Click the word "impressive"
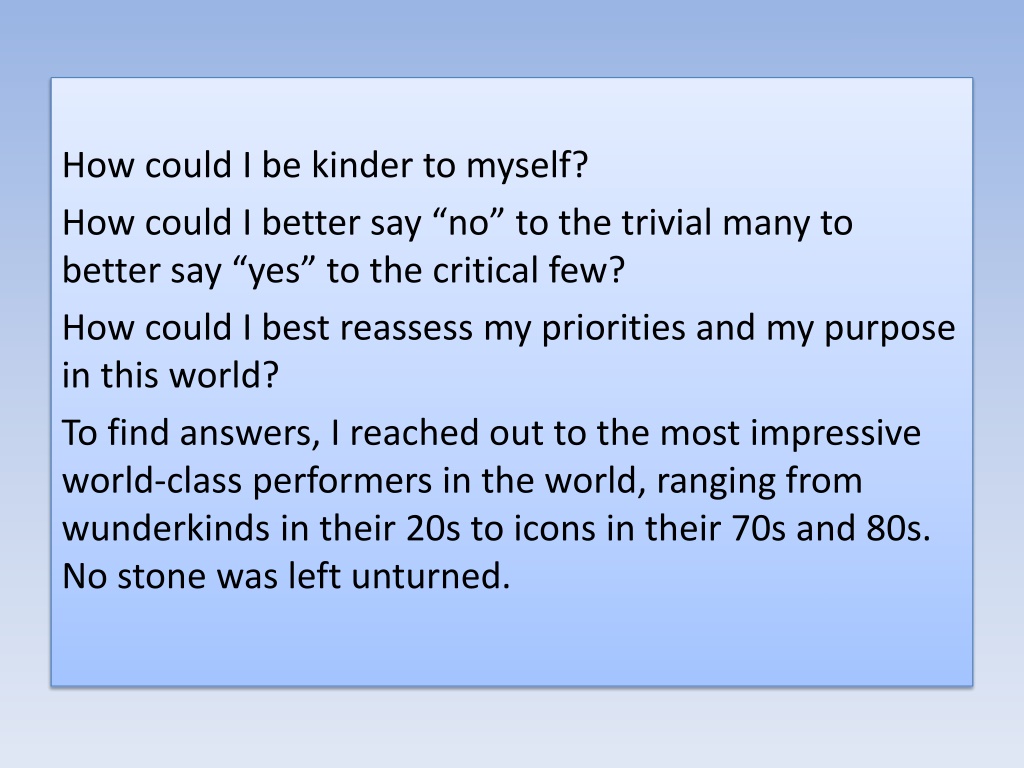Image resolution: width=1024 pixels, height=768 pixels. [836, 434]
